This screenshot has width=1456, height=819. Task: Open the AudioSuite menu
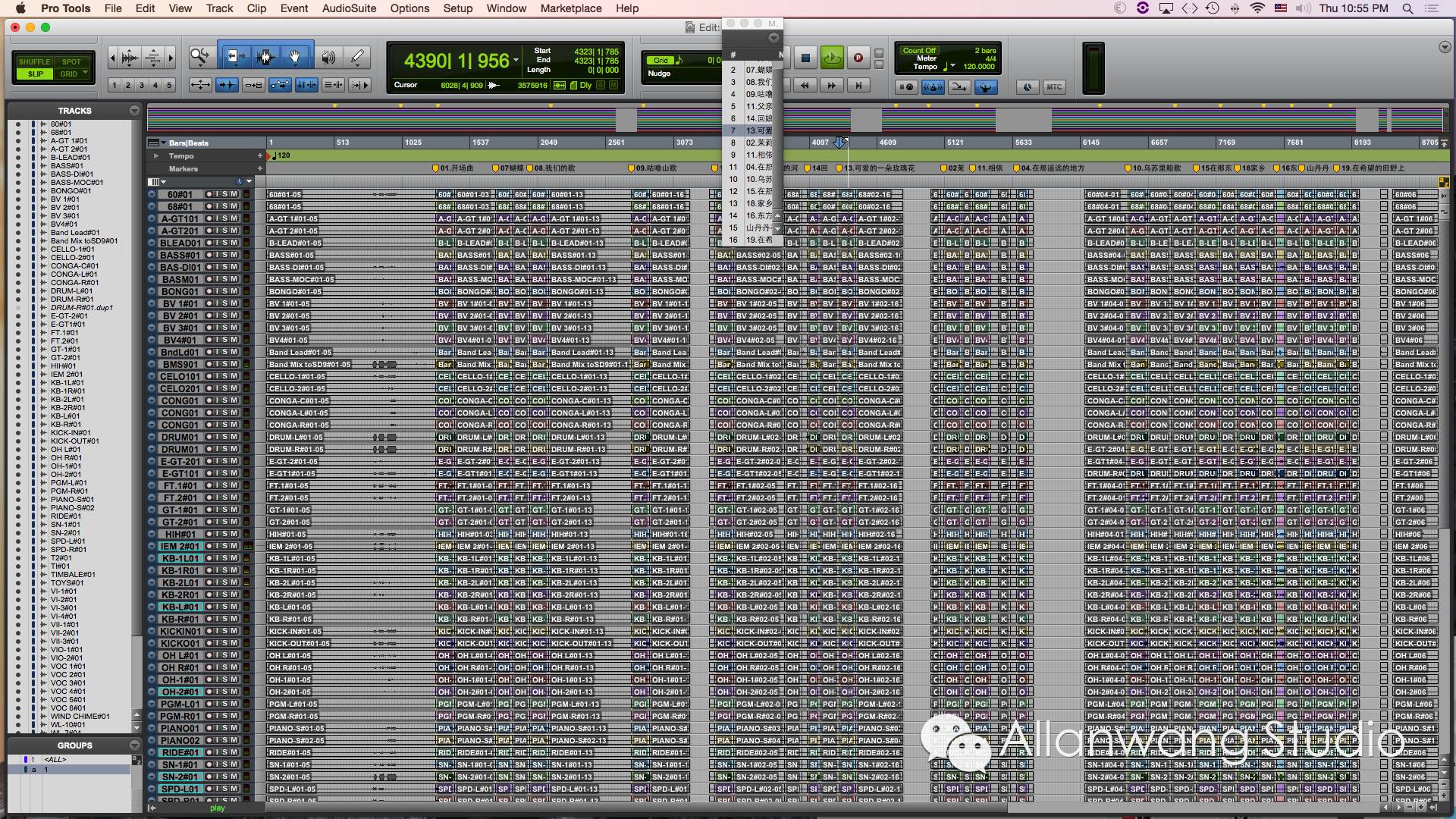tap(349, 8)
